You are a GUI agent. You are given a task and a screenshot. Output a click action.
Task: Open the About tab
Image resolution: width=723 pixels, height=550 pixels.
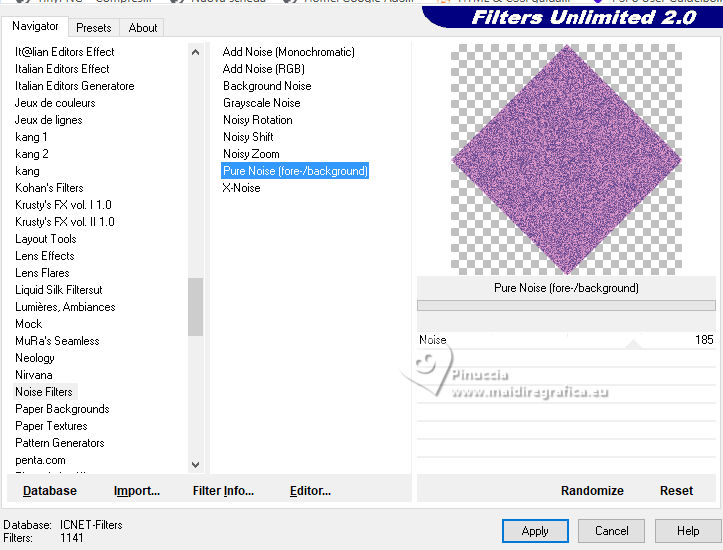pyautogui.click(x=142, y=28)
